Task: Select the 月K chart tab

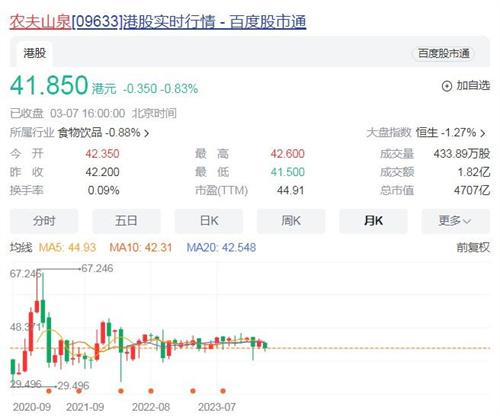Action: (x=373, y=221)
